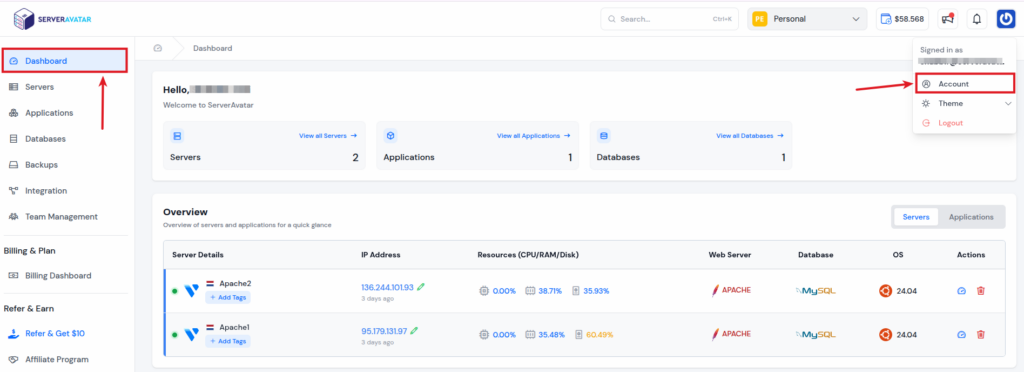Open Team Management in the sidebar
Screen dimensions: 1024x372
[x=61, y=217]
